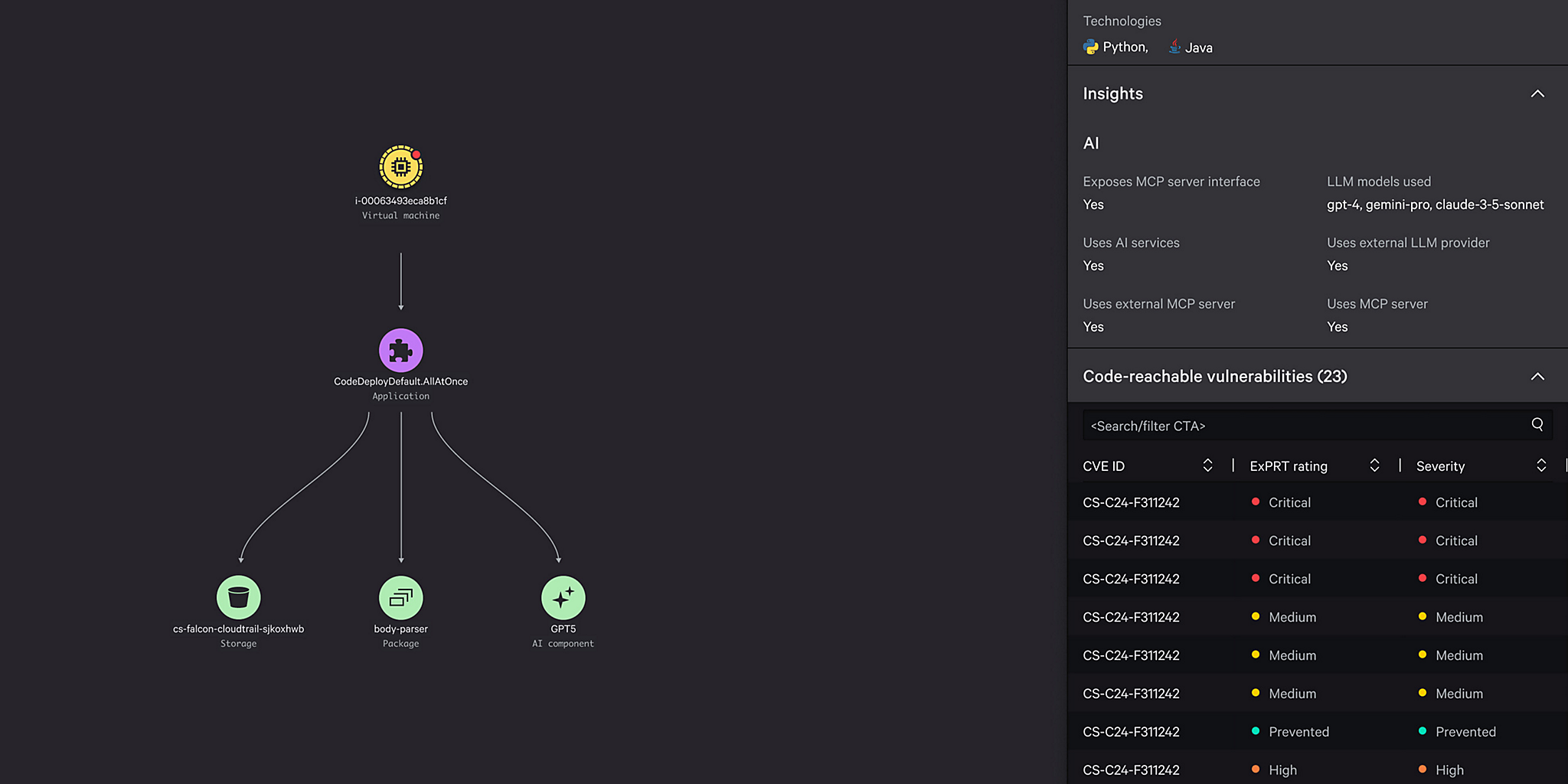Viewport: 1568px width, 784px height.
Task: Click the Critical severity dot on the first row
Action: pos(1423,502)
